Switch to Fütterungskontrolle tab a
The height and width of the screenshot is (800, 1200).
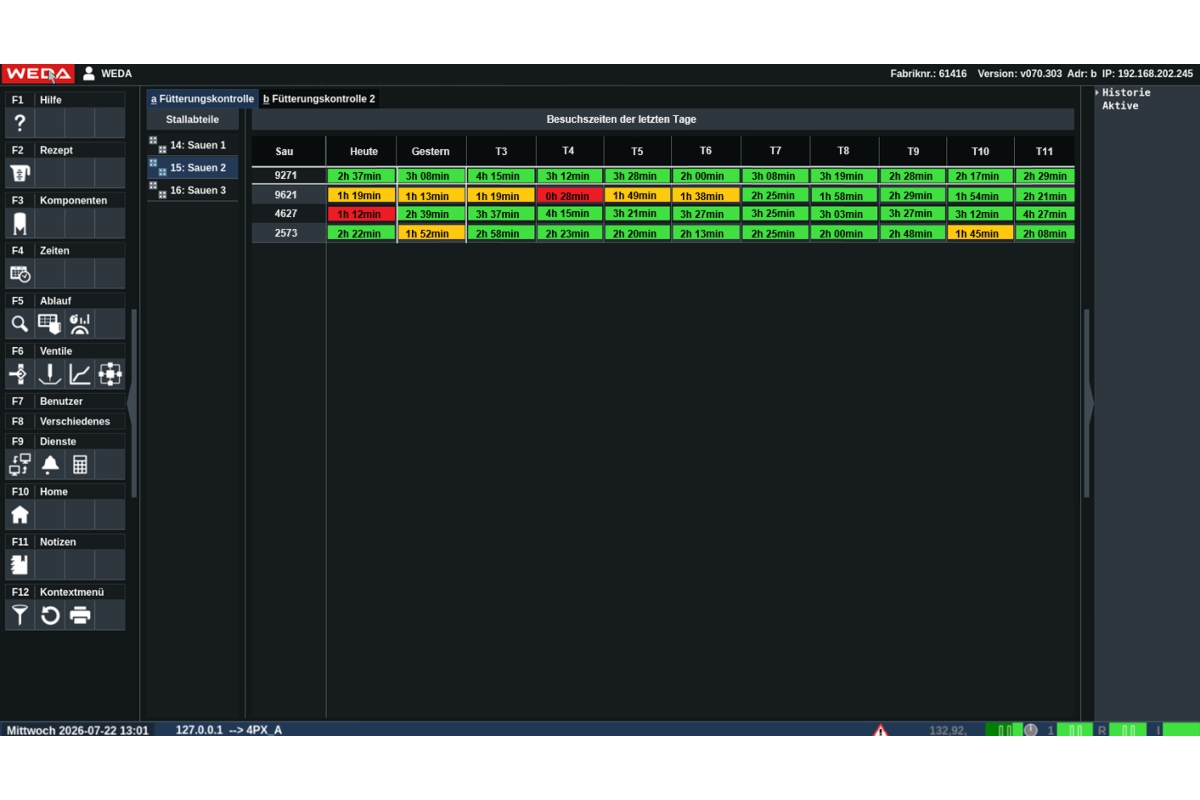[x=202, y=99]
